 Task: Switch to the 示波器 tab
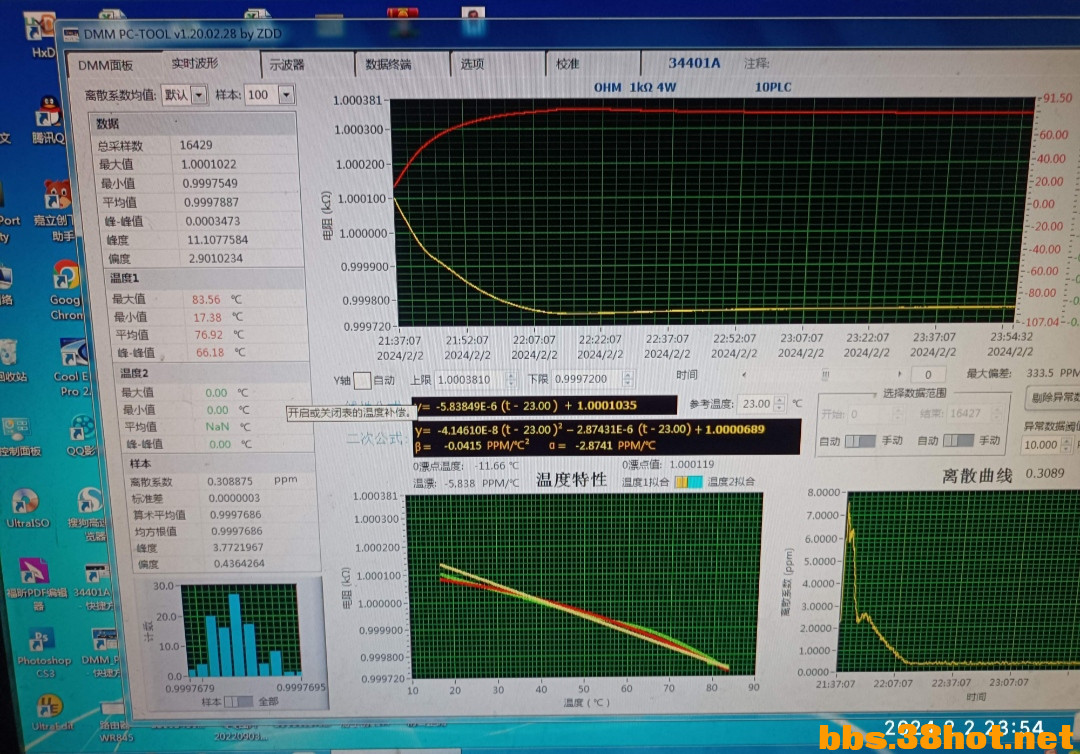(x=287, y=65)
